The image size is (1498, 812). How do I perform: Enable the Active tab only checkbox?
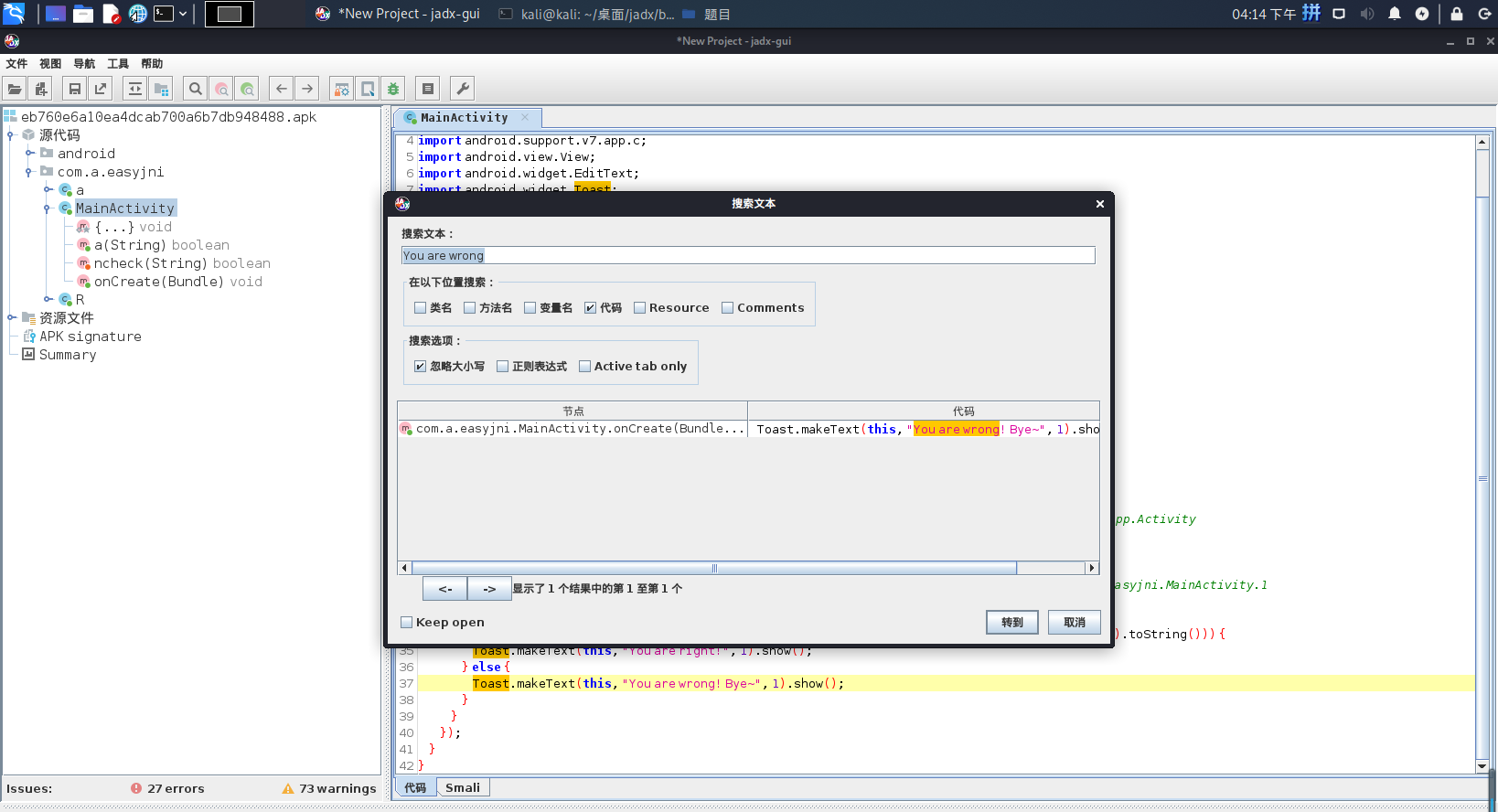585,367
